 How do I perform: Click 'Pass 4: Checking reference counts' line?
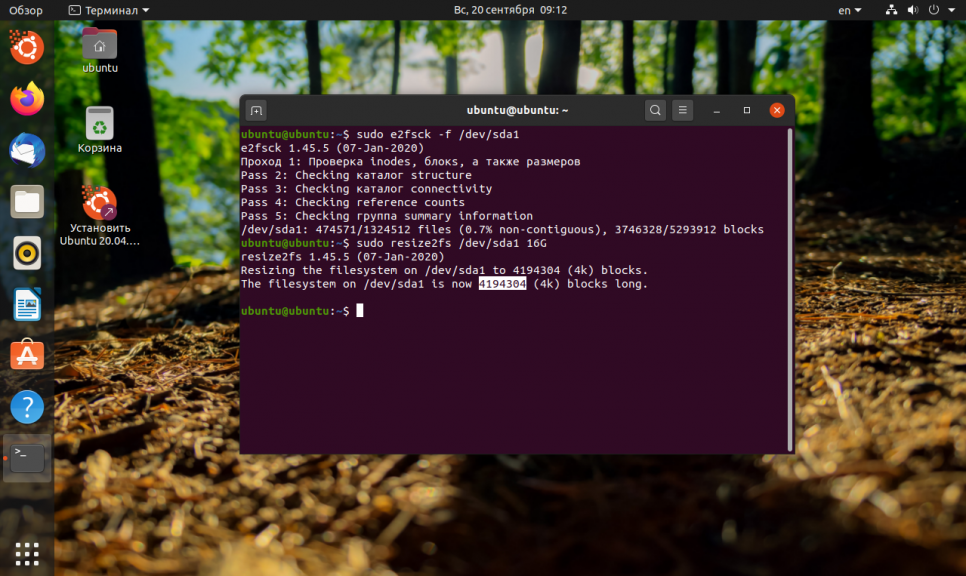point(352,203)
